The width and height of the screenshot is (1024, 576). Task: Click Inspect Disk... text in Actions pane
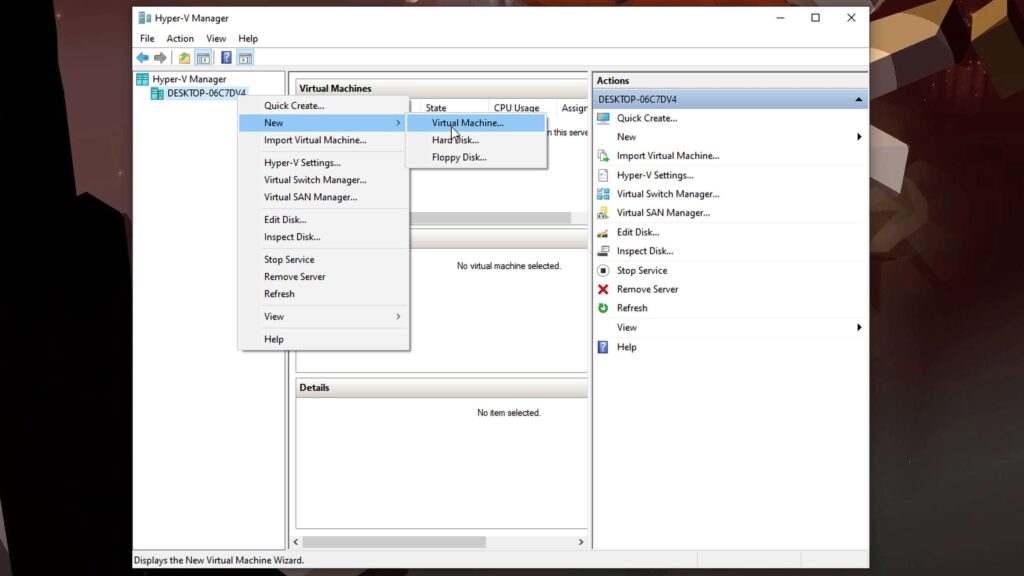[x=645, y=251]
